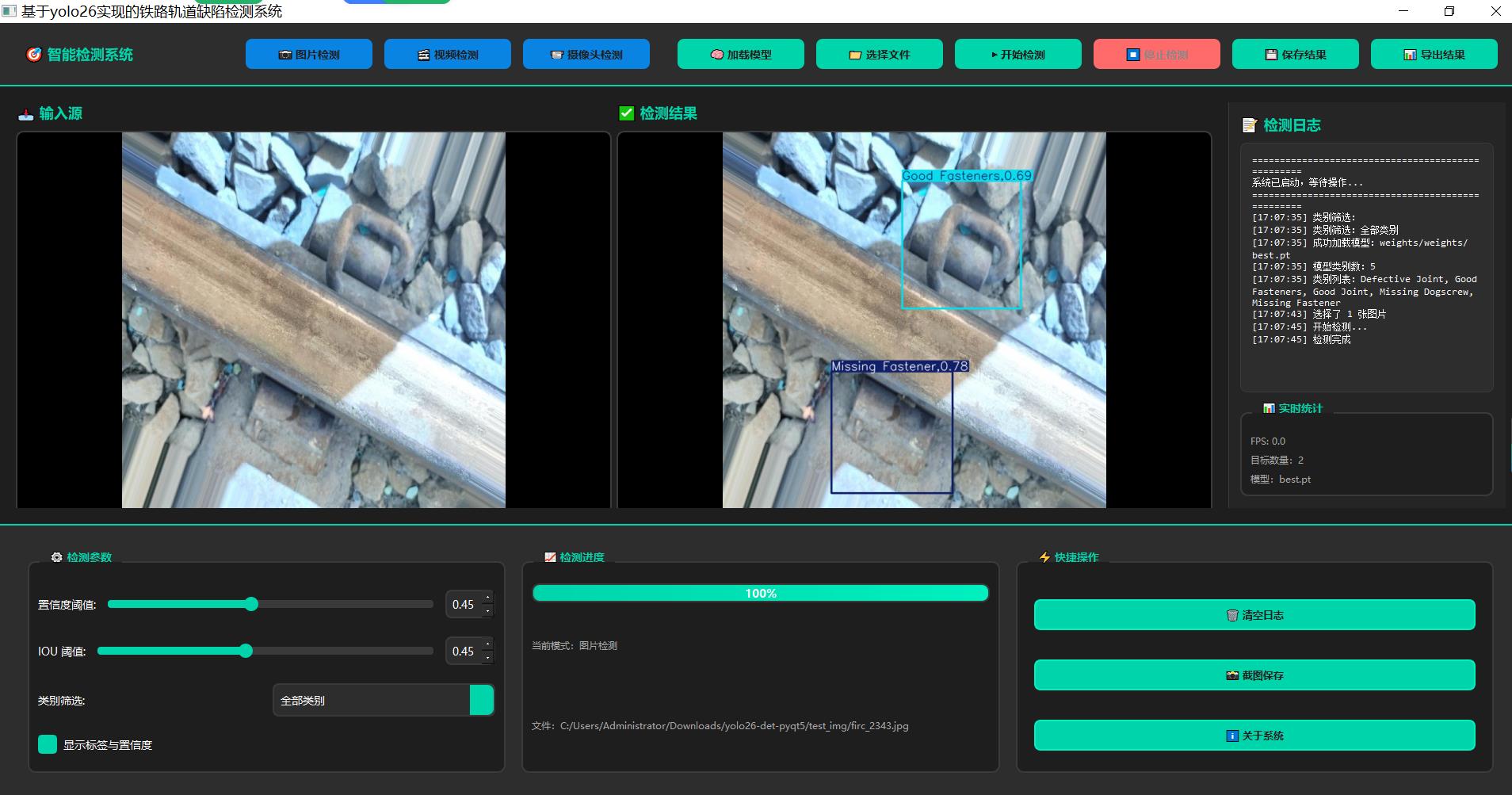The height and width of the screenshot is (795, 1512).
Task: Expand category filter dropdown arrow
Action: pyautogui.click(x=482, y=700)
